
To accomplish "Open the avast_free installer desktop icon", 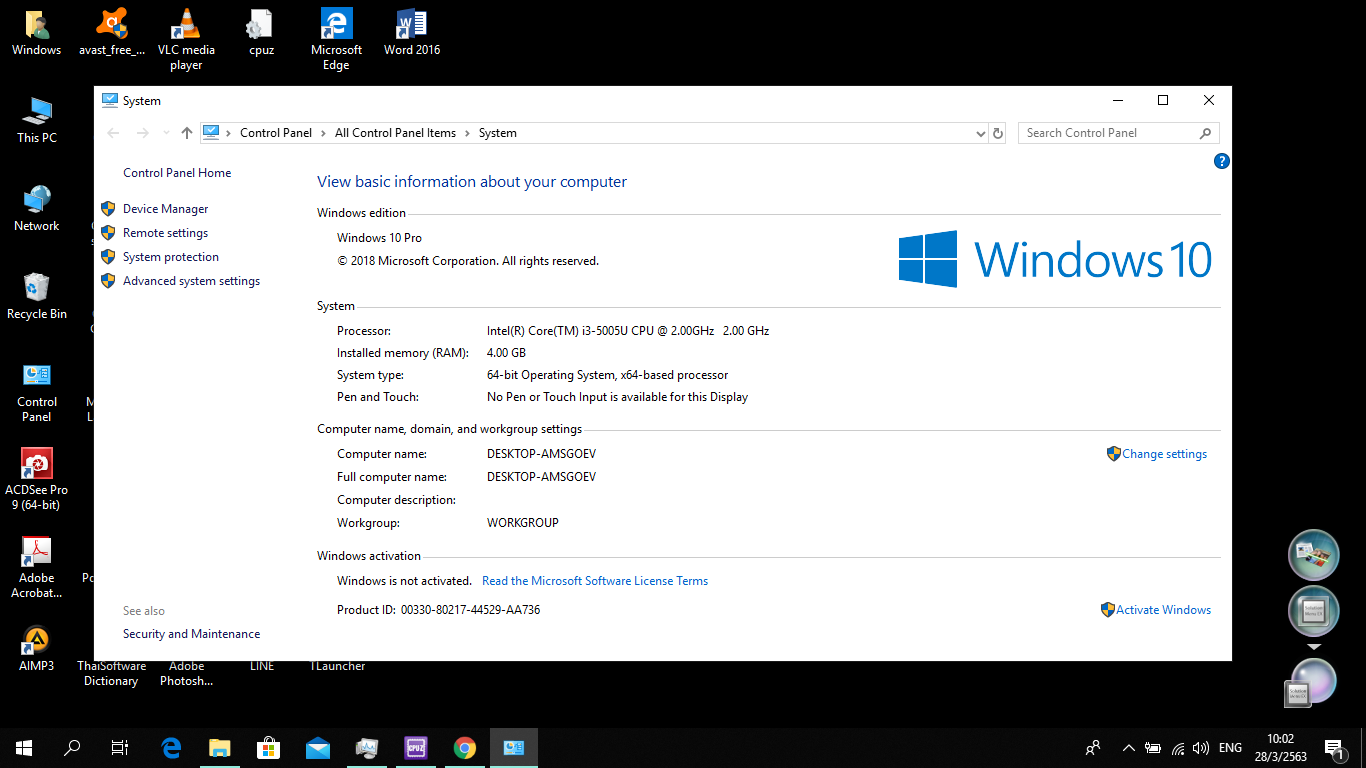I will click(x=112, y=32).
